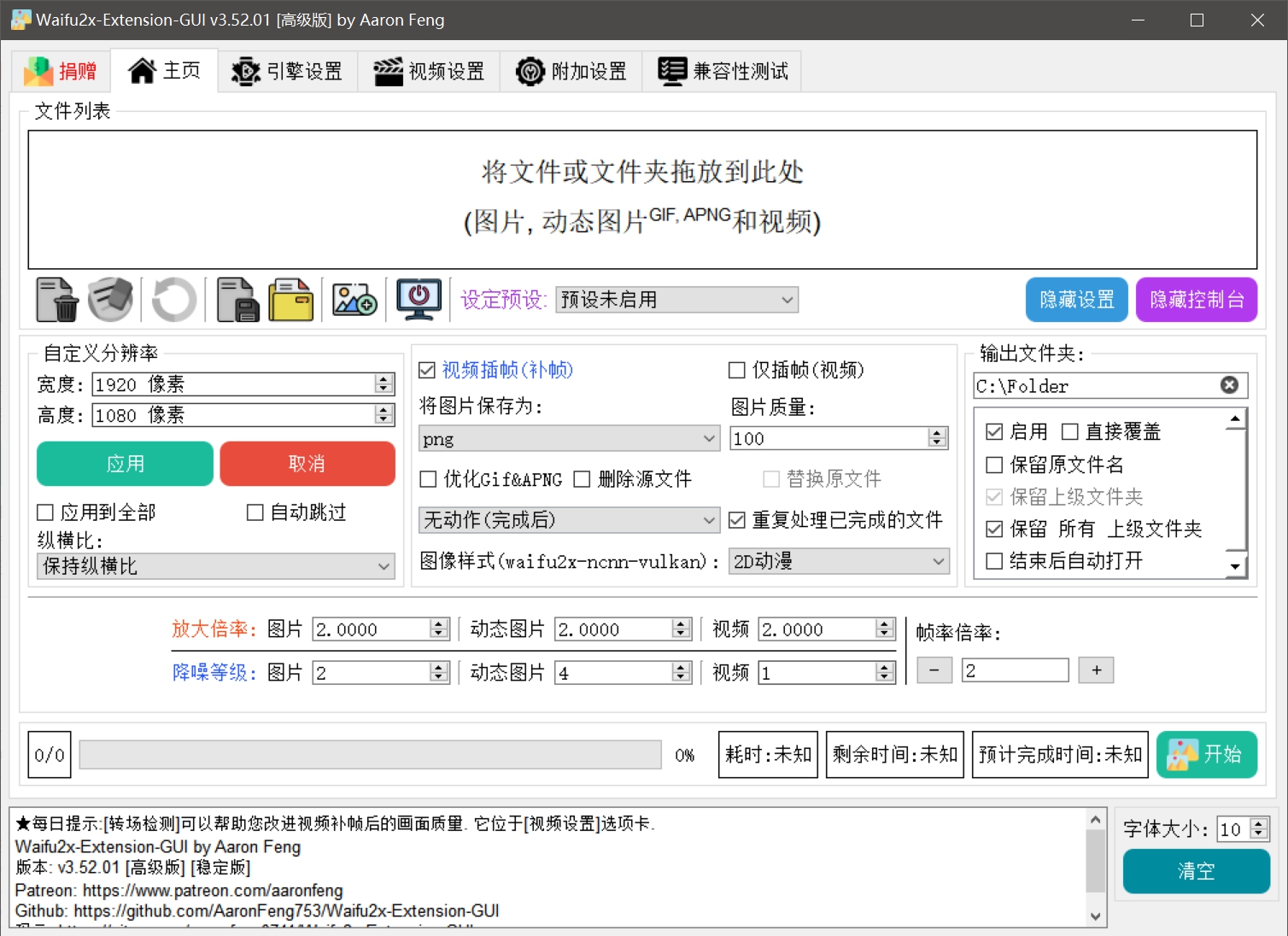This screenshot has width=1288, height=936.
Task: Click the 隐藏设置 button
Action: (1076, 300)
